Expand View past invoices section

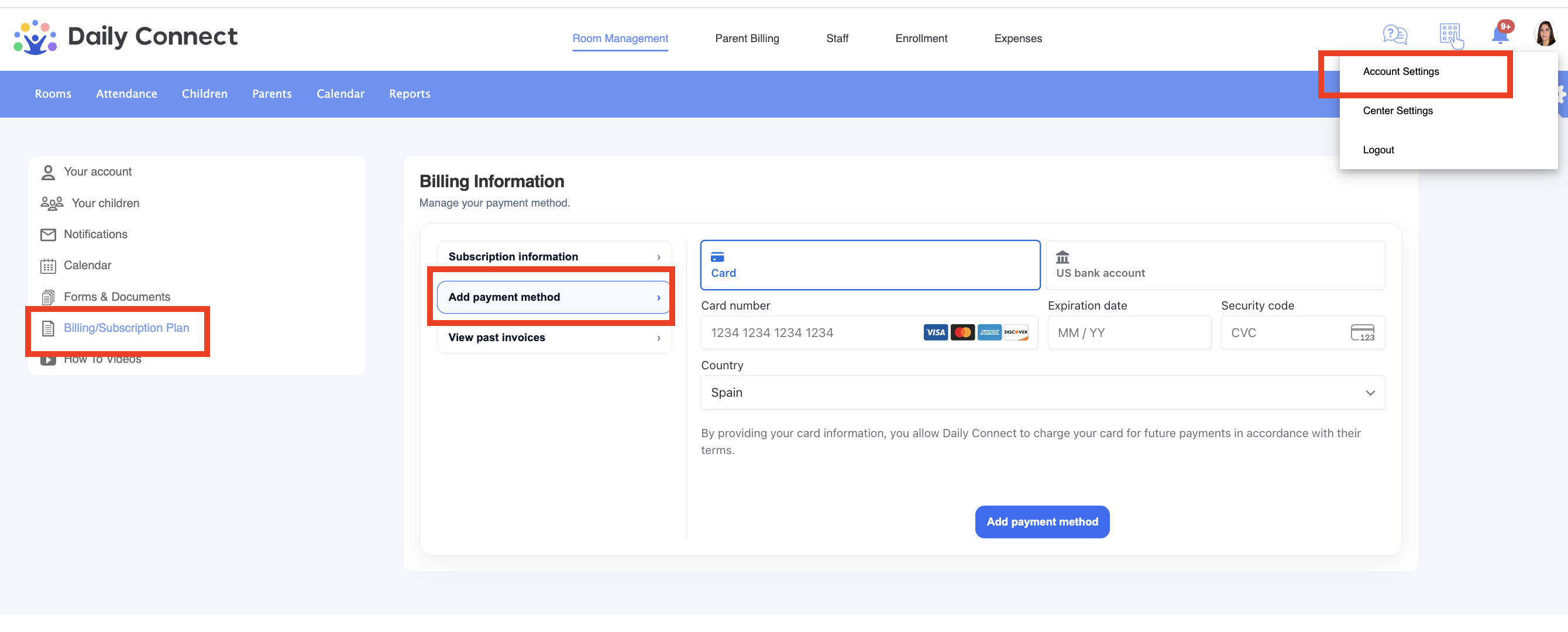[554, 337]
